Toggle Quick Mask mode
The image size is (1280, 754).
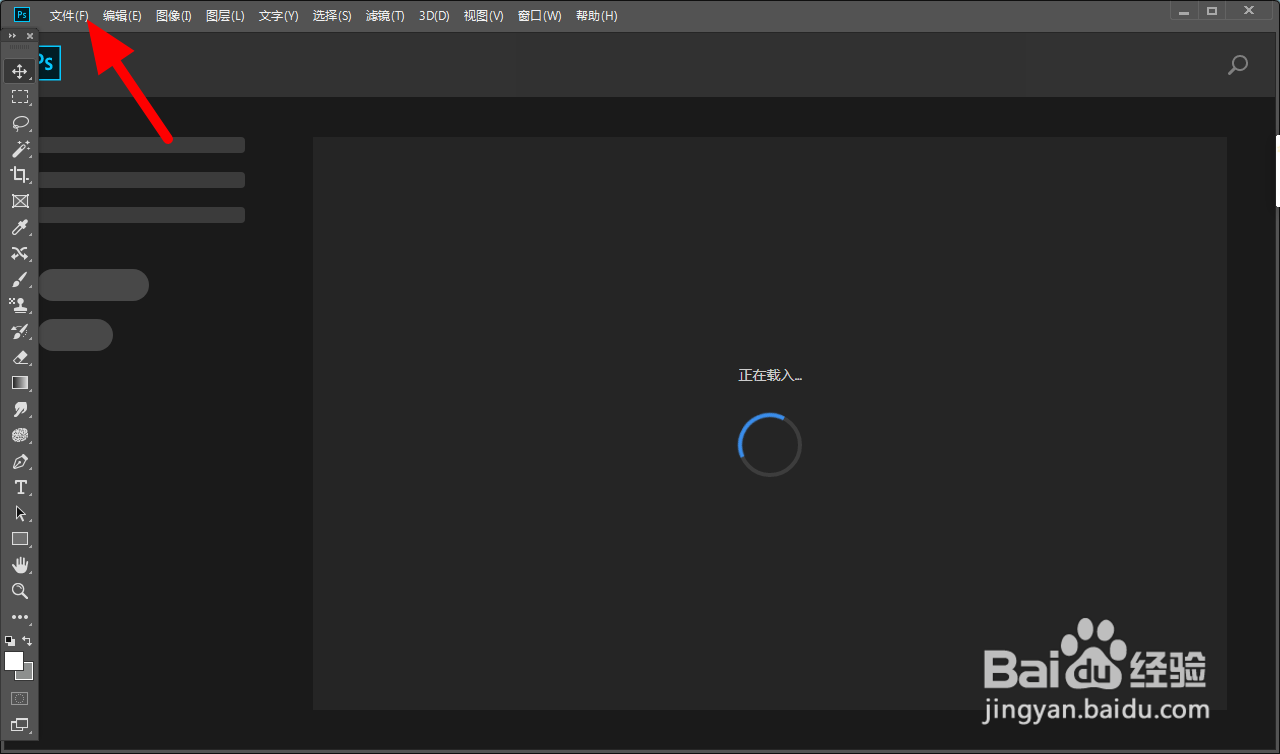tap(19, 698)
